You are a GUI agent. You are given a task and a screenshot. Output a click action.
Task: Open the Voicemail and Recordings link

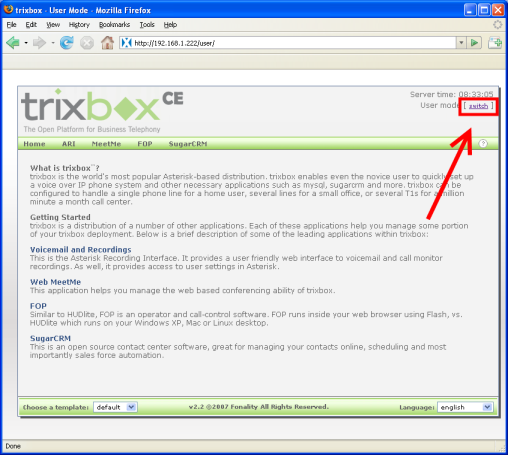(81, 250)
